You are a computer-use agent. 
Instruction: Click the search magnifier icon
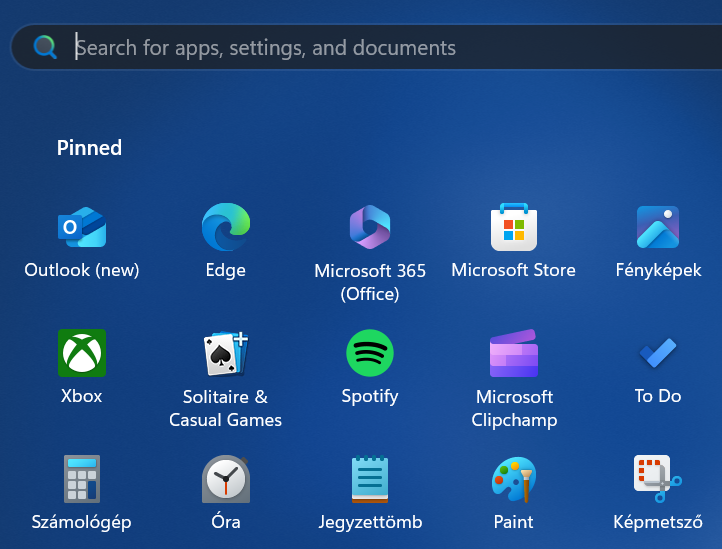click(45, 47)
